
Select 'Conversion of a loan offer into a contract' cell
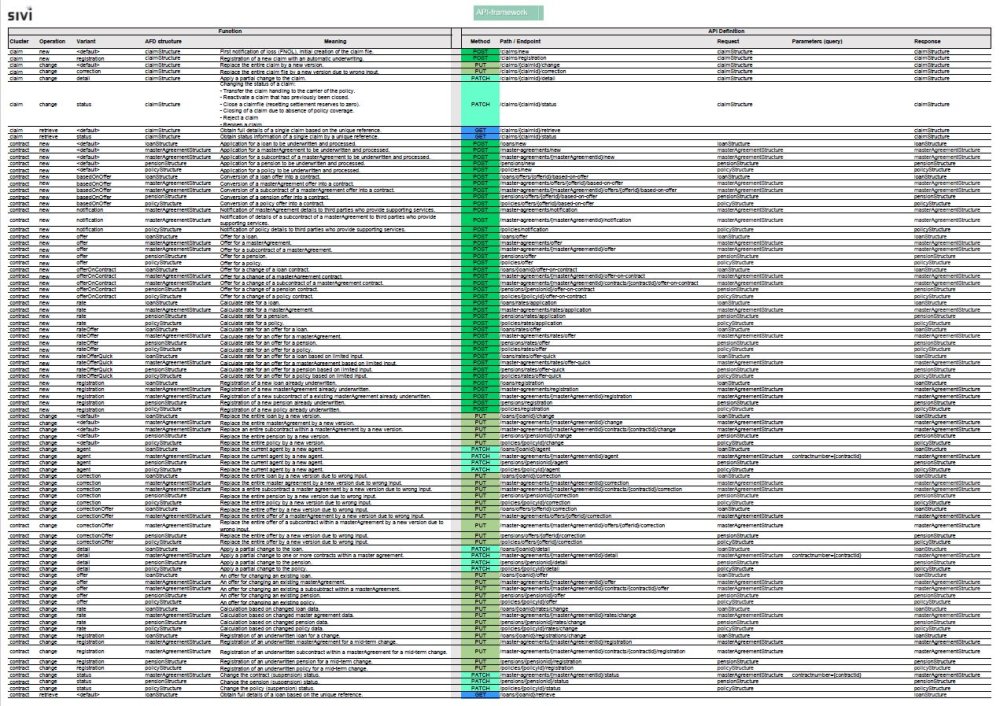pos(274,177)
